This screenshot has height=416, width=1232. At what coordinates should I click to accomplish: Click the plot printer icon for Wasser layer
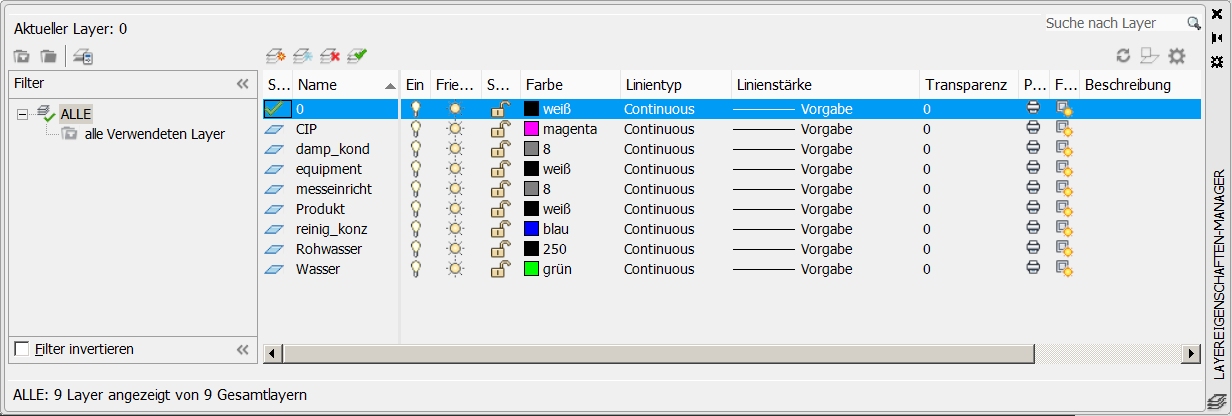pyautogui.click(x=1033, y=269)
